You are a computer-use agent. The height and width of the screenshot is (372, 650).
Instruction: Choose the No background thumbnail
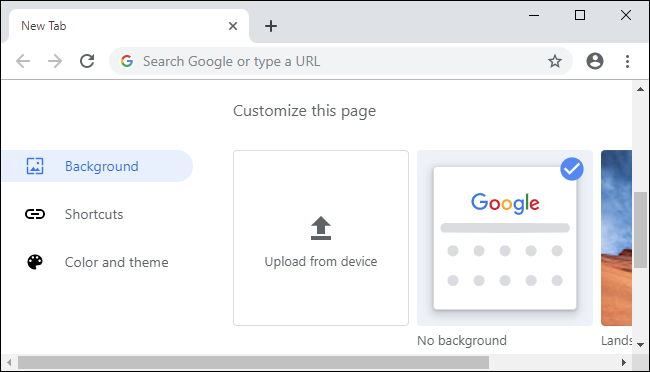tap(505, 238)
